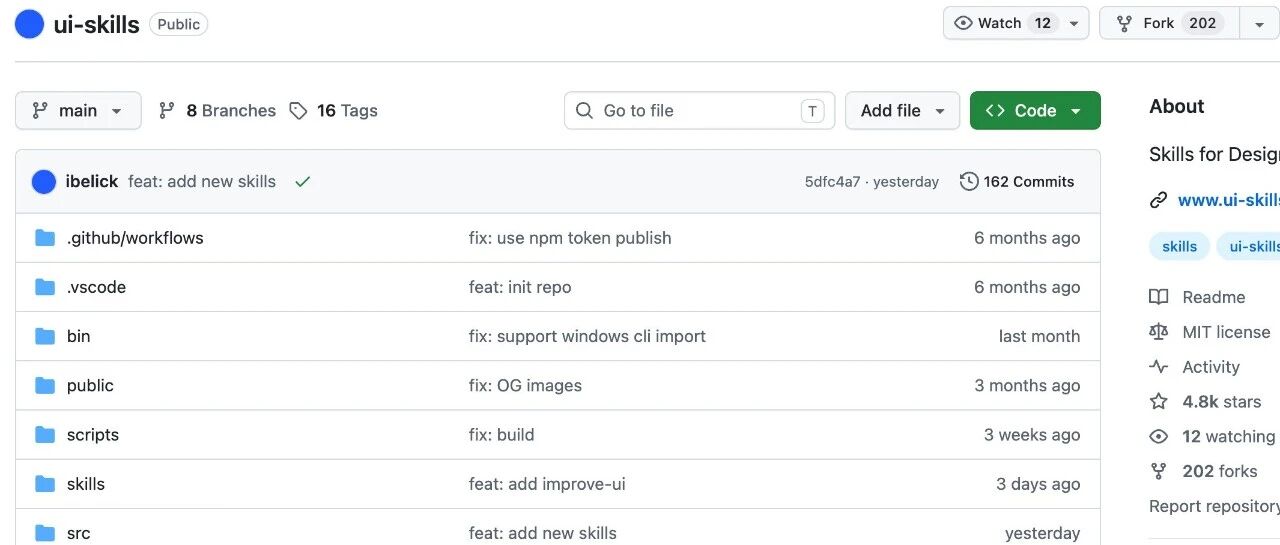Open the green Code dropdown button
The width and height of the screenshot is (1280, 545).
1035,111
